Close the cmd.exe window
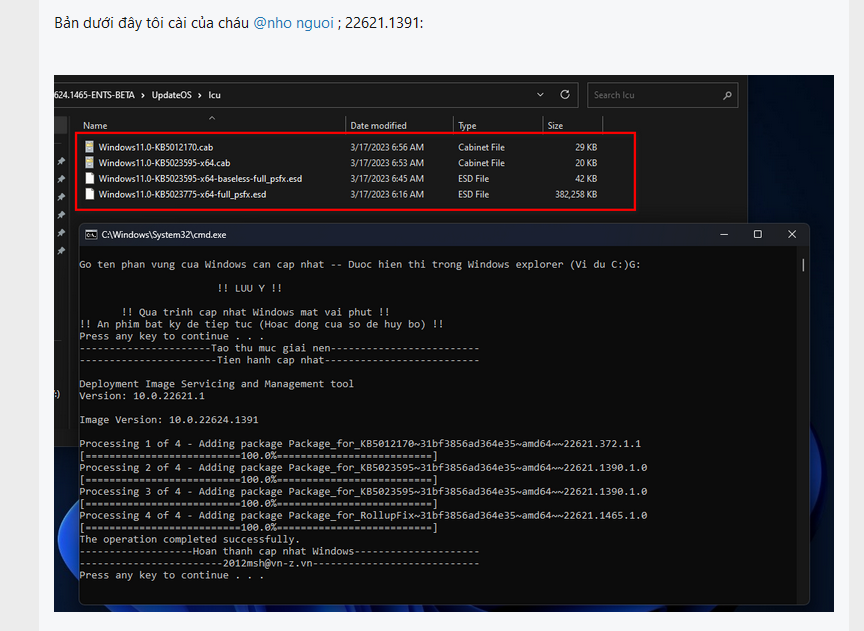 pyautogui.click(x=792, y=234)
